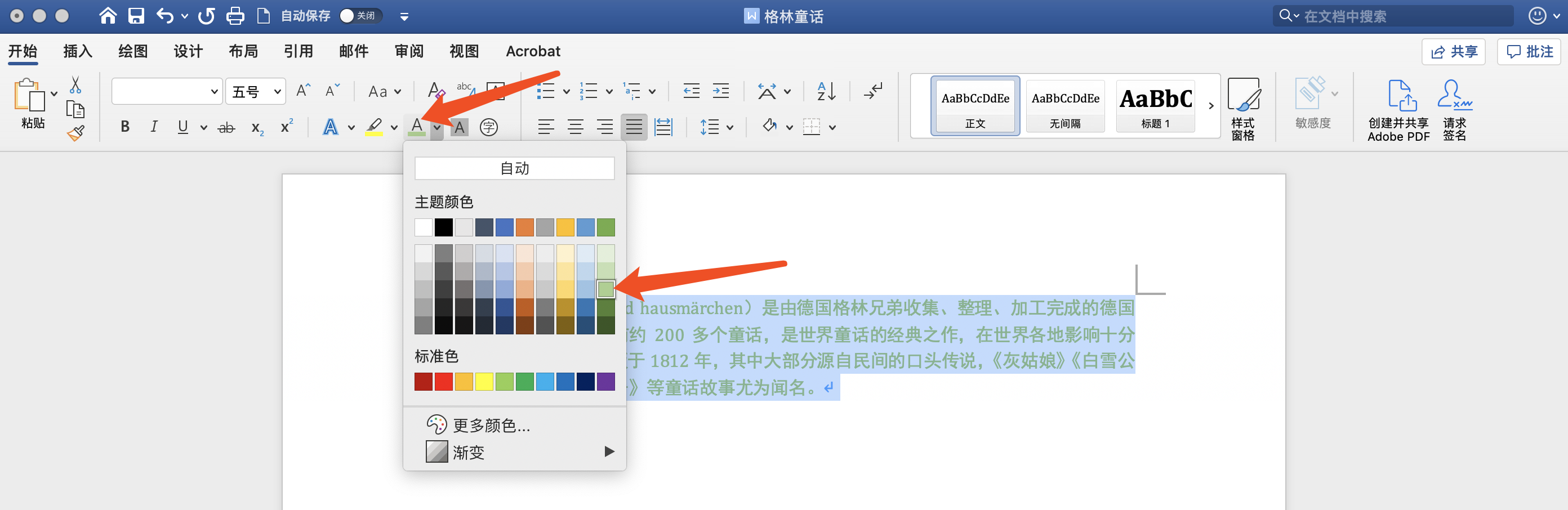Click the Save icon in title bar
This screenshot has width=1568, height=510.
pyautogui.click(x=136, y=16)
